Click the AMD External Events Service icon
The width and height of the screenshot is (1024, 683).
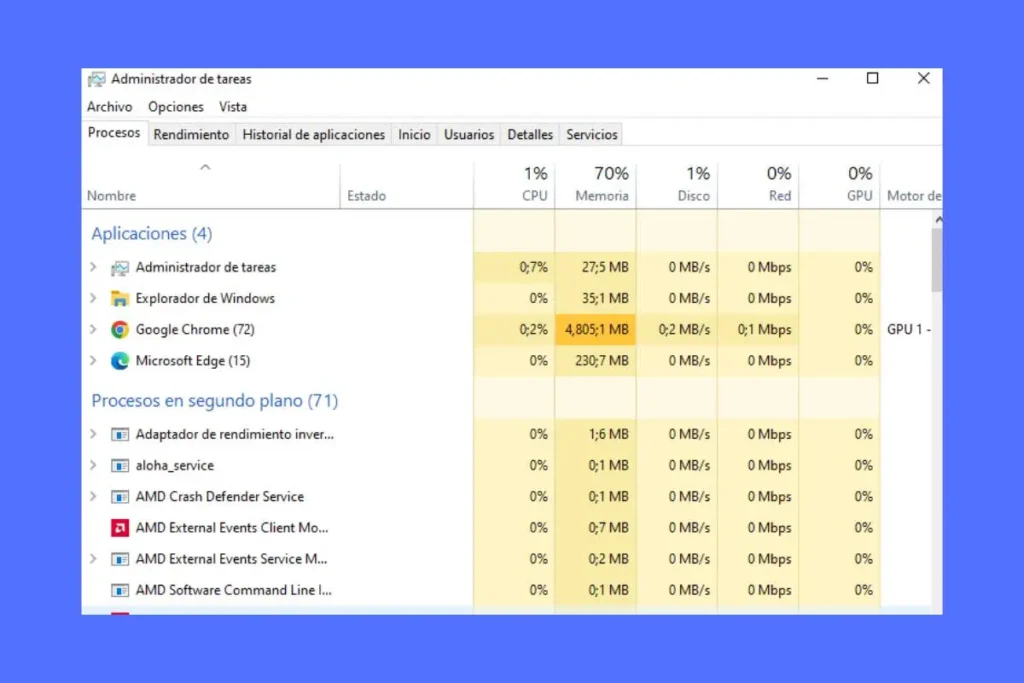pyautogui.click(x=120, y=560)
